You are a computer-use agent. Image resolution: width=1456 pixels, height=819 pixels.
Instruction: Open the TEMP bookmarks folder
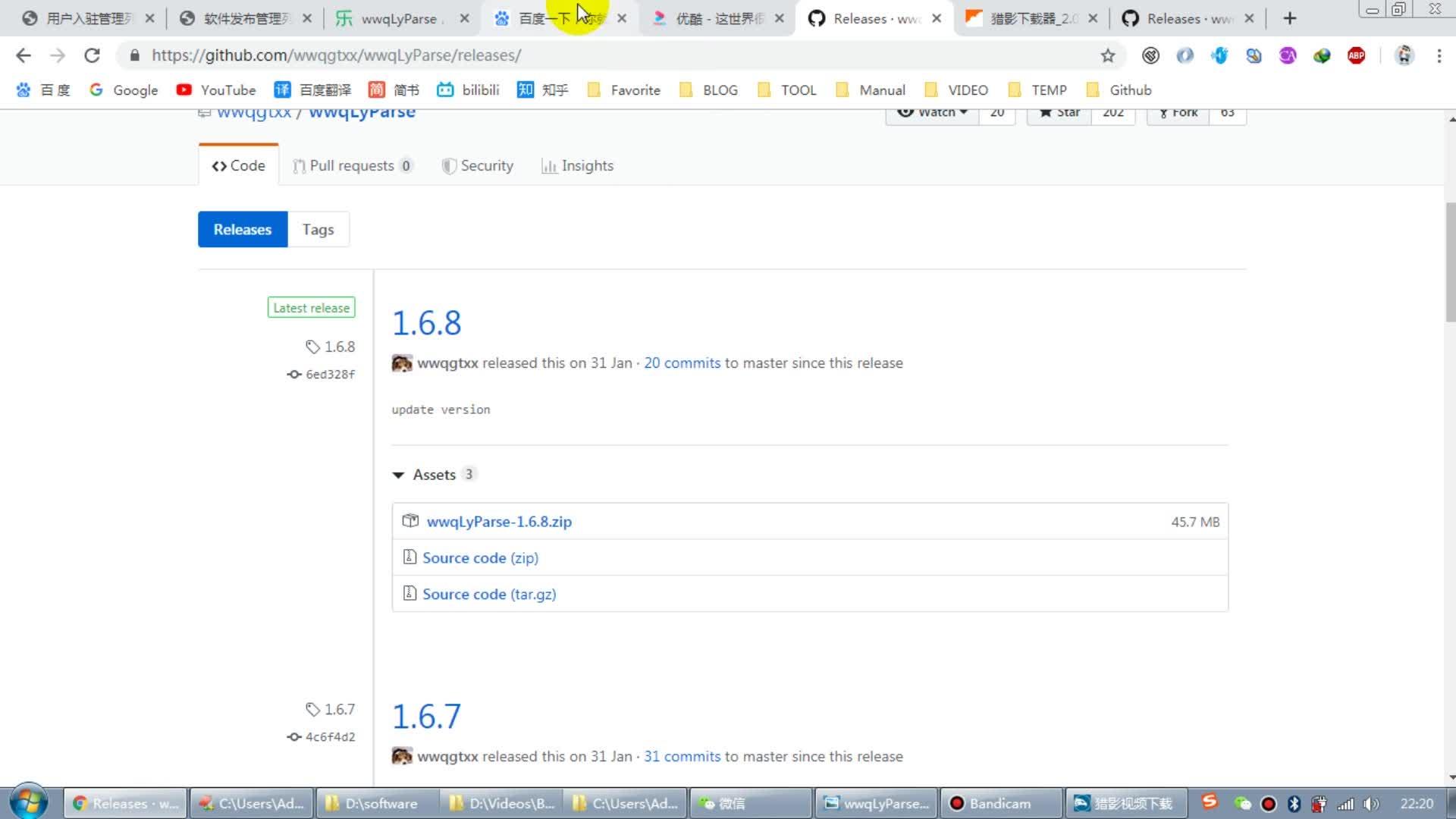click(x=1037, y=90)
